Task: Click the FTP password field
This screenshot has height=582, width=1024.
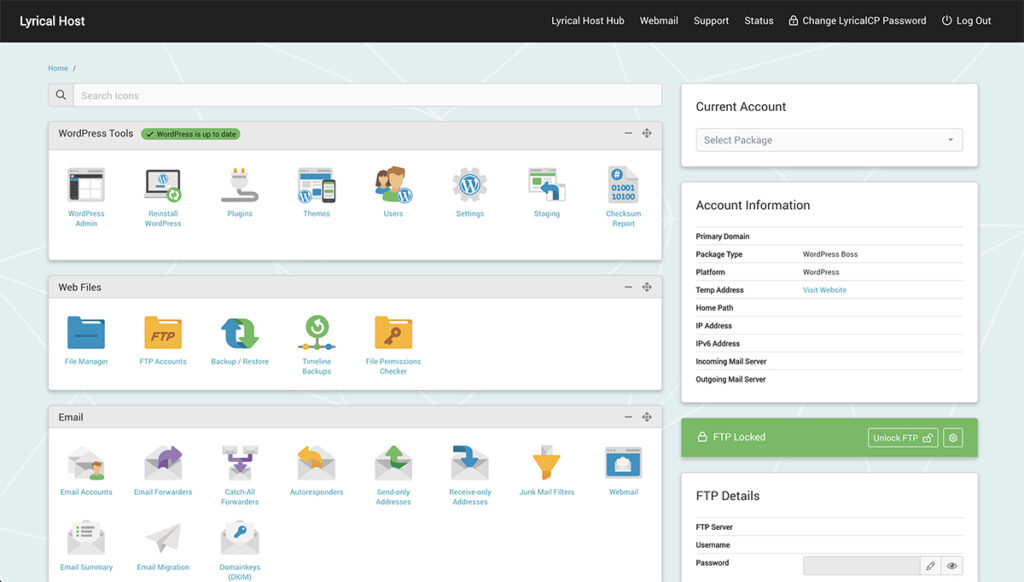Action: coord(862,566)
